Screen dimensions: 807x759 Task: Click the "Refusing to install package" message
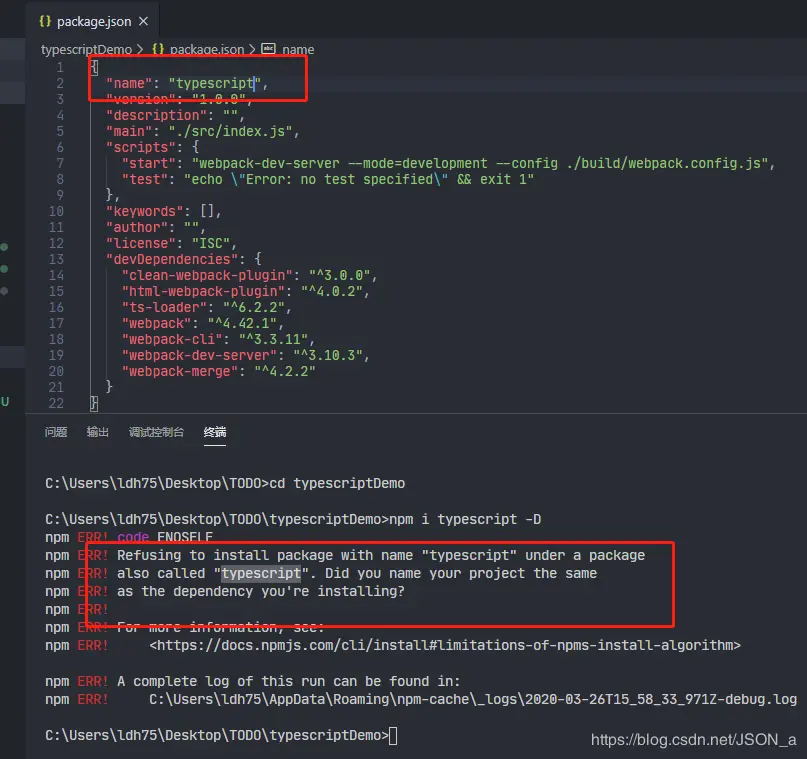click(x=381, y=555)
